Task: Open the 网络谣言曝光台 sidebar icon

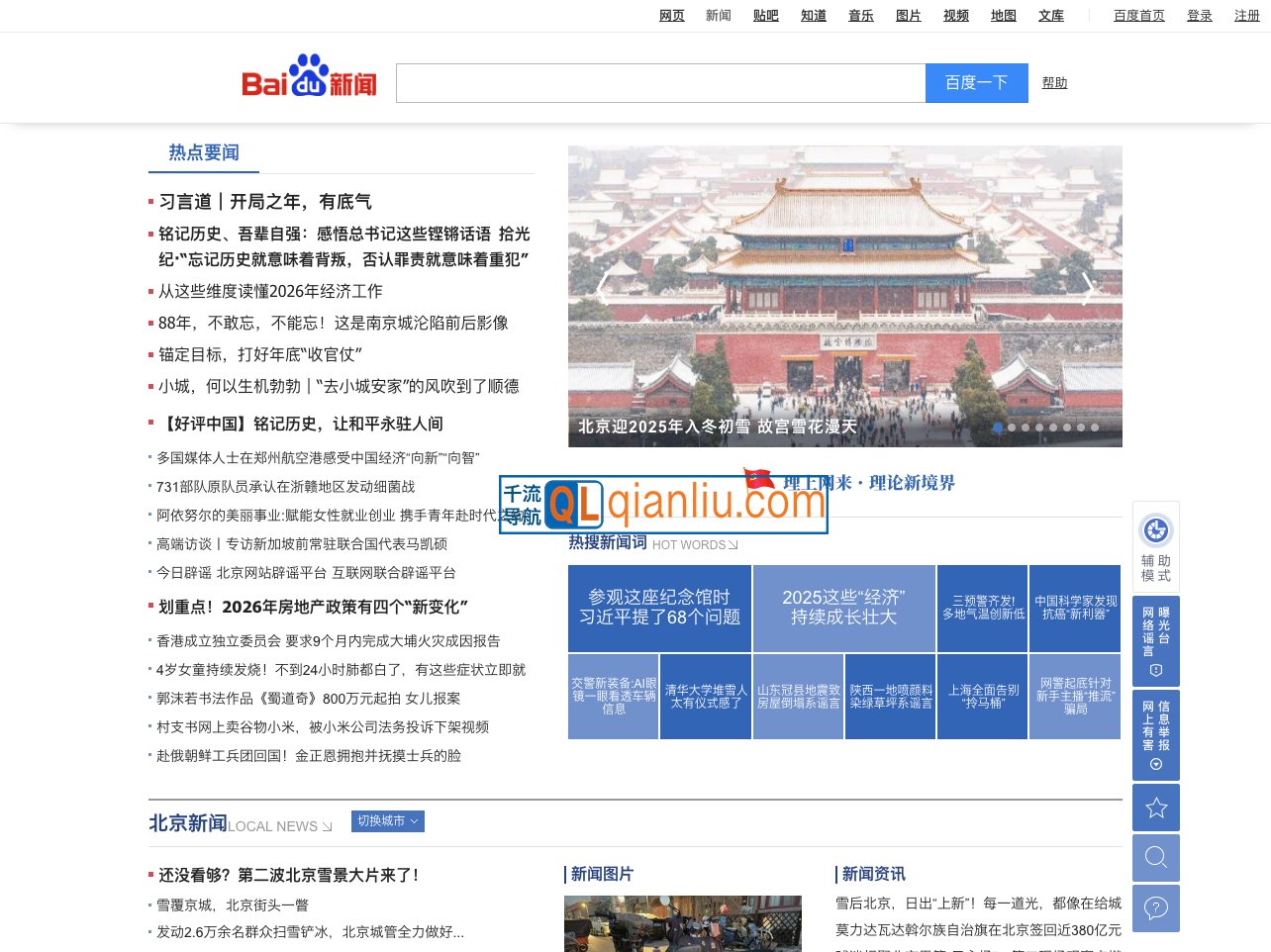Action: [1155, 640]
